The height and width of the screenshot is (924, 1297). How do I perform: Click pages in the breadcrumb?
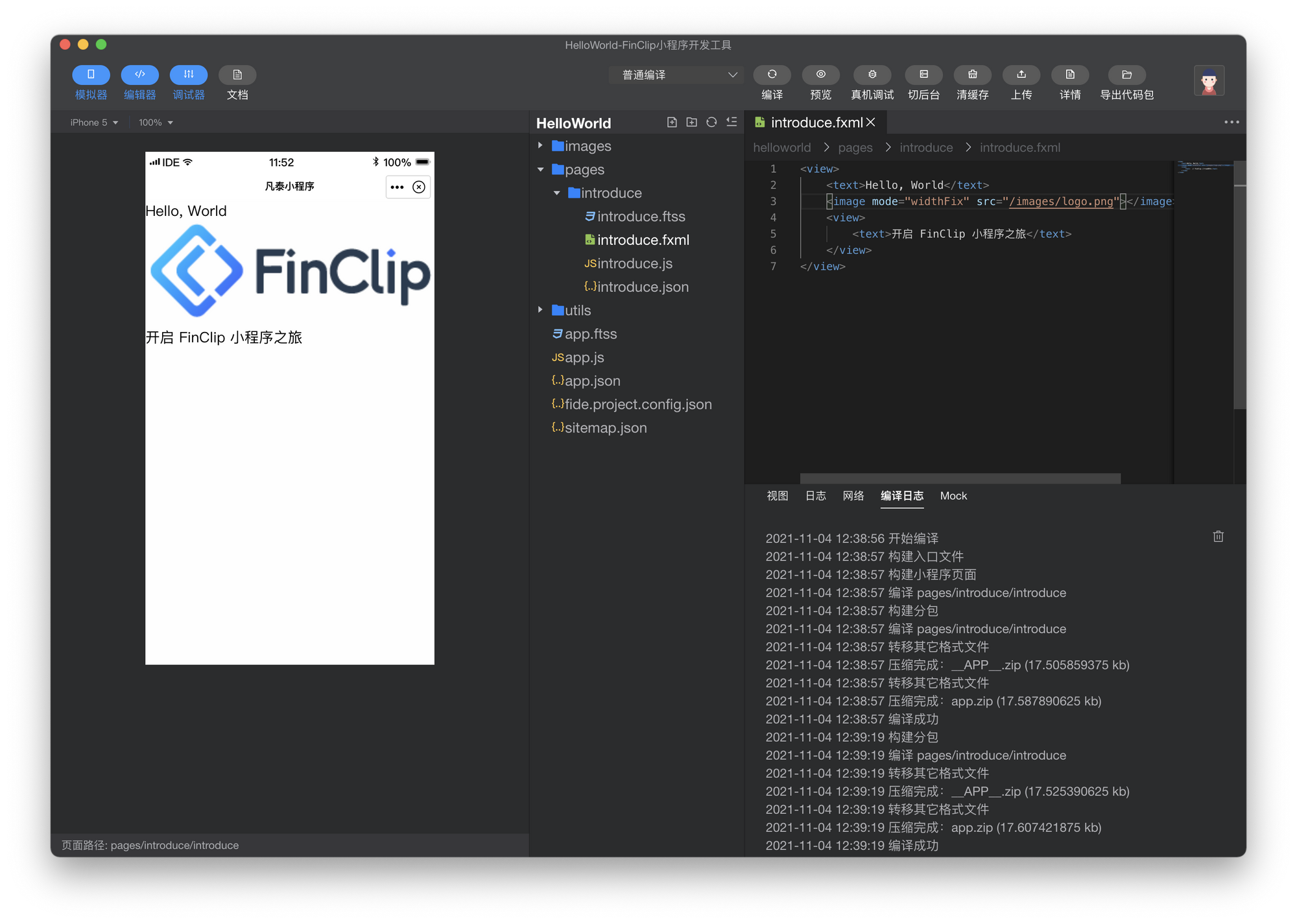pyautogui.click(x=855, y=148)
